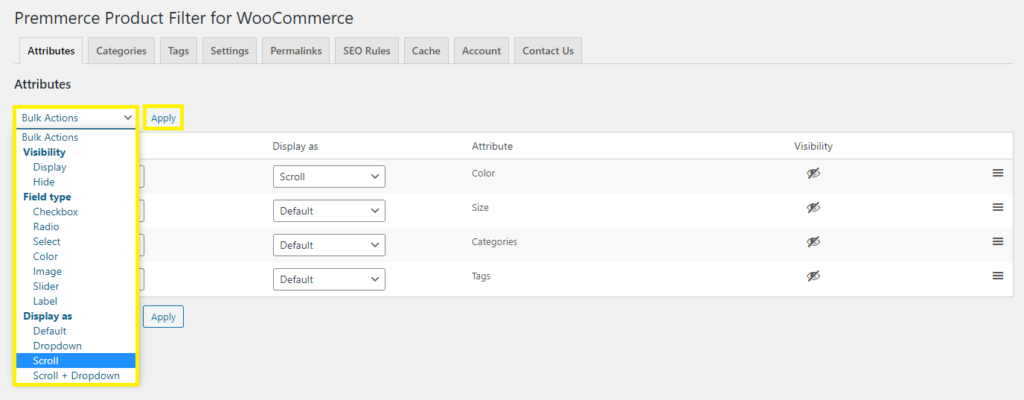Viewport: 1024px width, 400px height.
Task: Open Display as dropdown for Tags row
Action: 329,280
